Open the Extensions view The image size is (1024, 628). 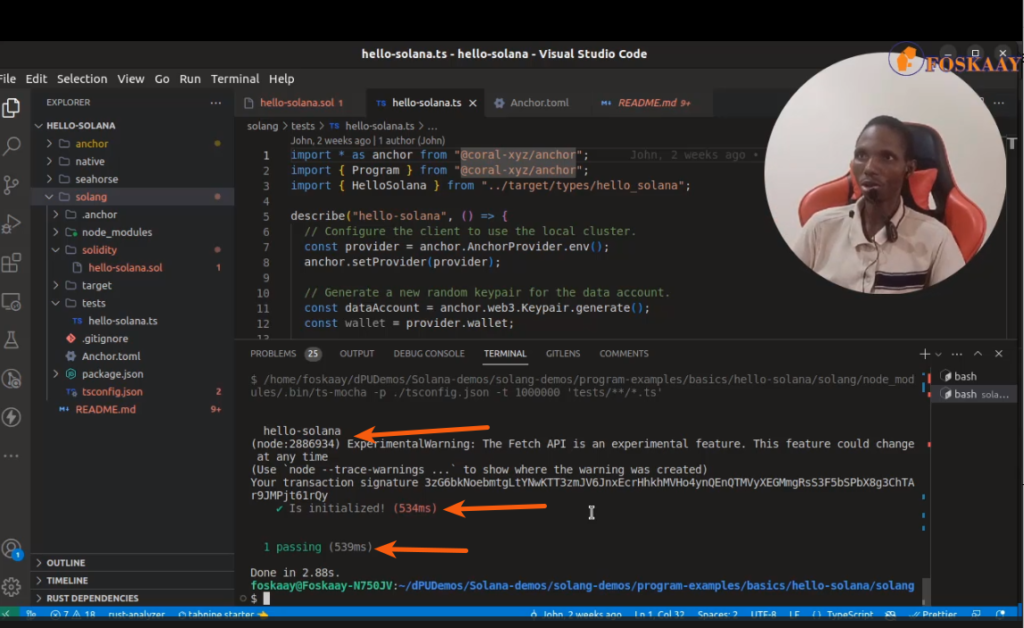11,263
